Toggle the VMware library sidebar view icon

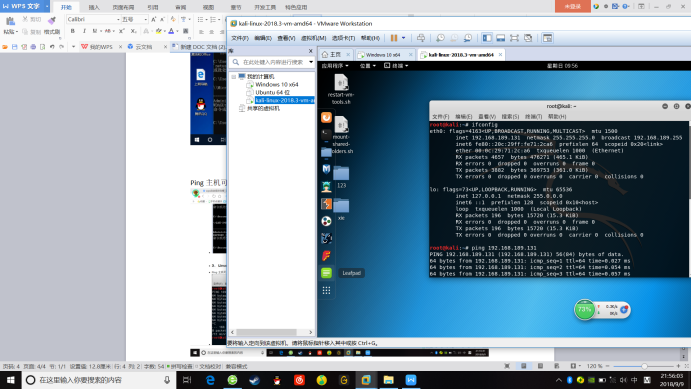coord(487,38)
